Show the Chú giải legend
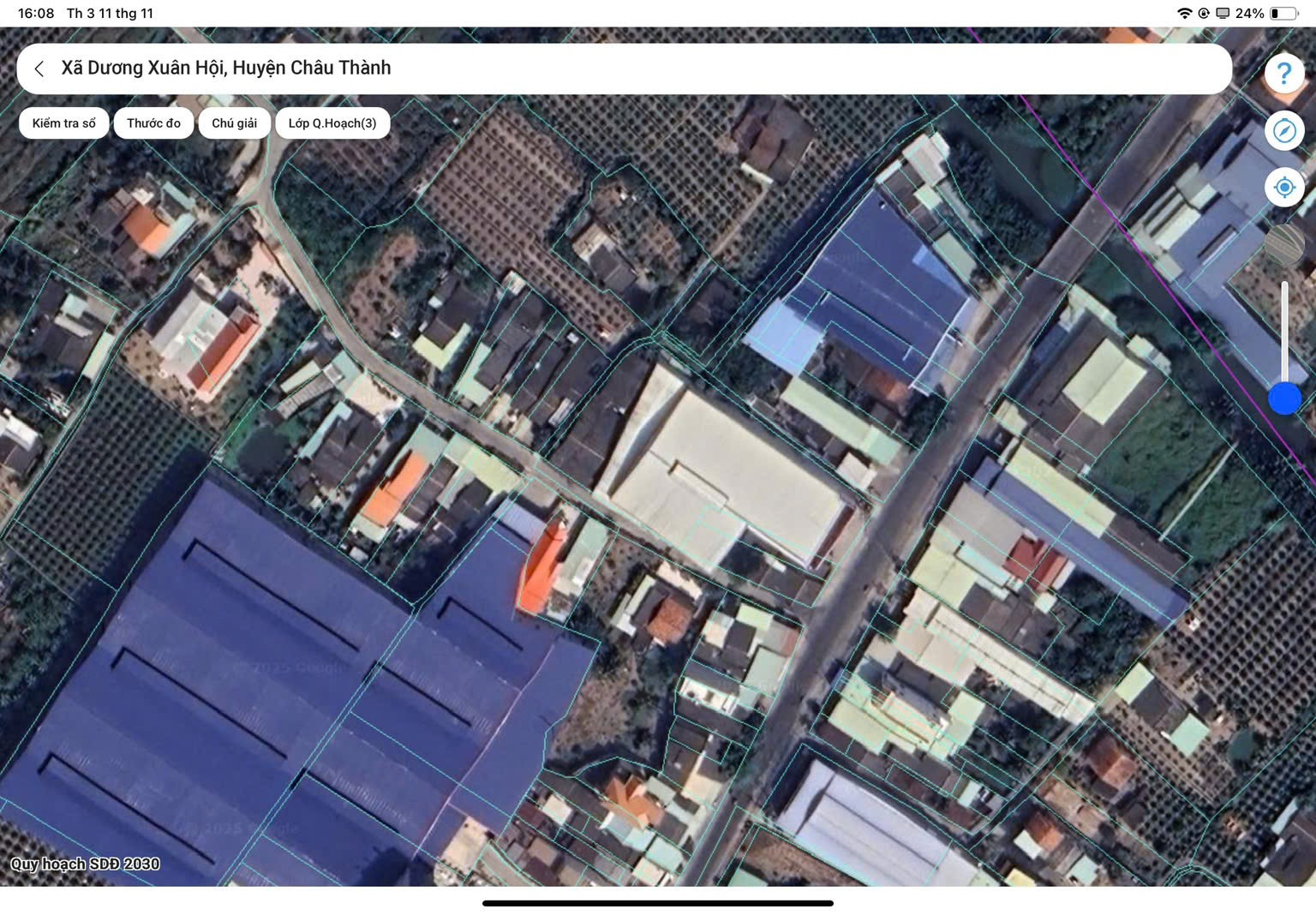 pos(234,123)
